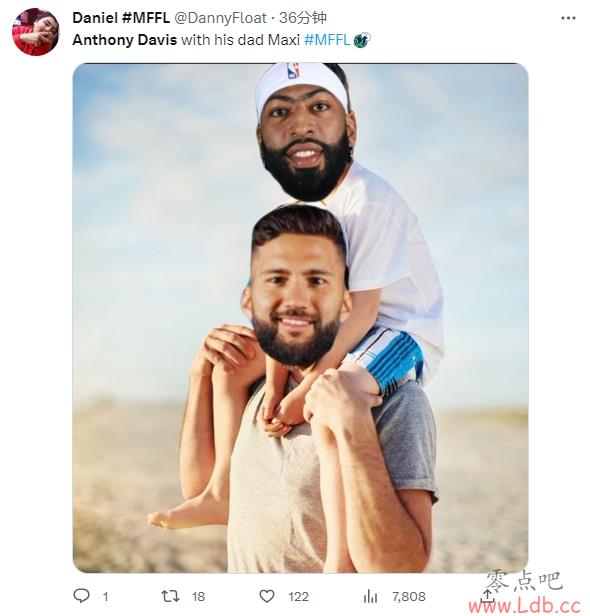Open the Daniel #MFFL display name
Viewport: 590px width, 616px height.
(121, 18)
